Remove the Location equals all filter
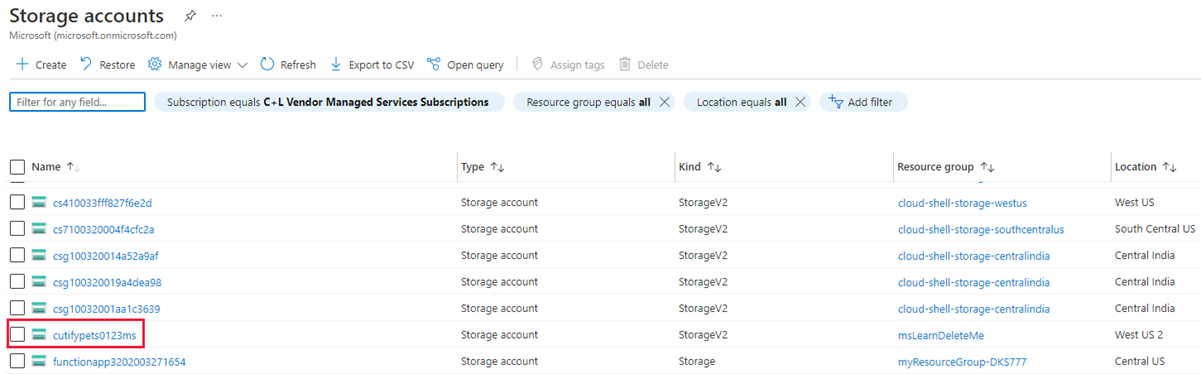Image resolution: width=1201 pixels, height=374 pixels. (x=800, y=102)
